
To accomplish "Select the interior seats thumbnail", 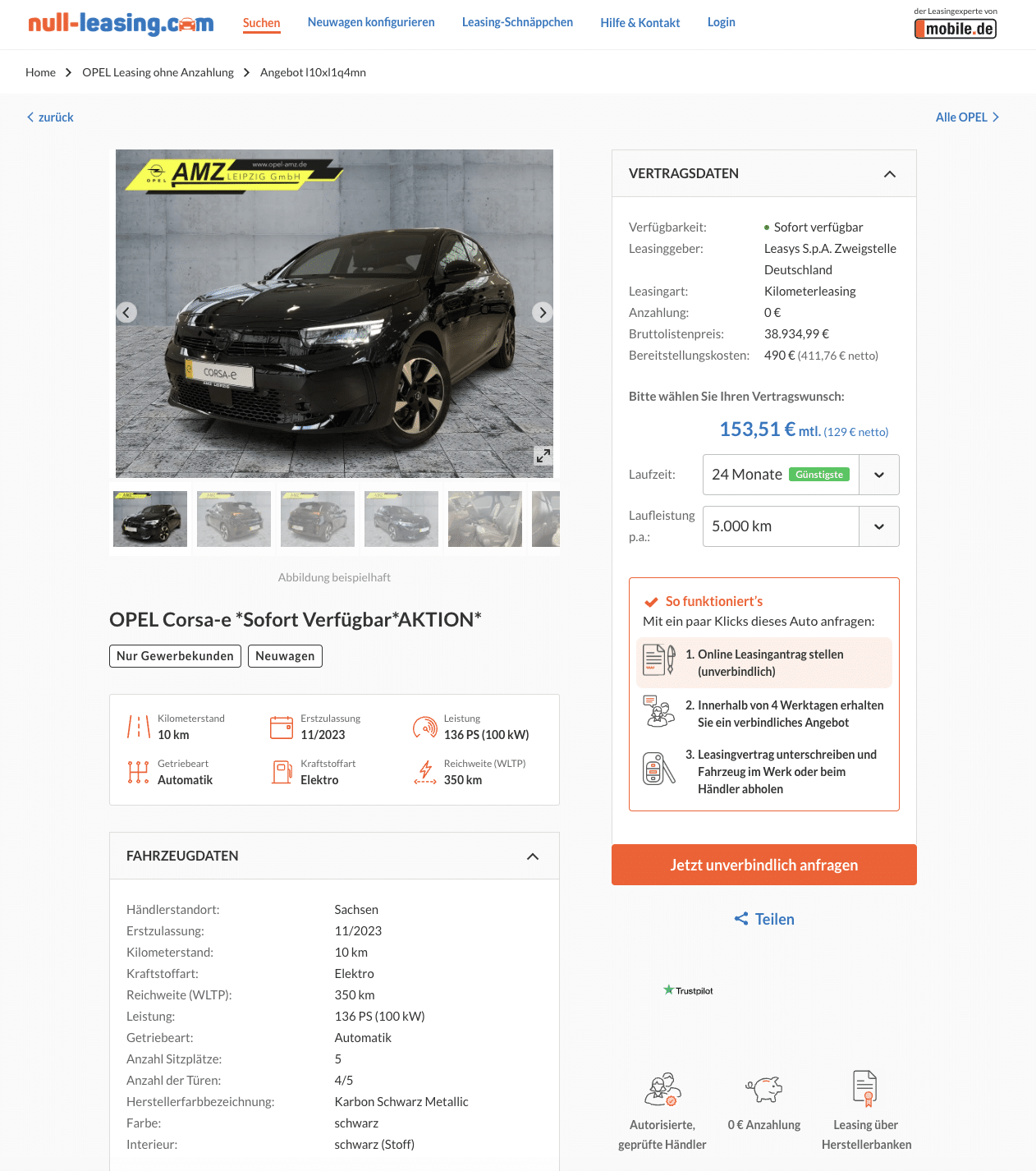I will (x=485, y=519).
